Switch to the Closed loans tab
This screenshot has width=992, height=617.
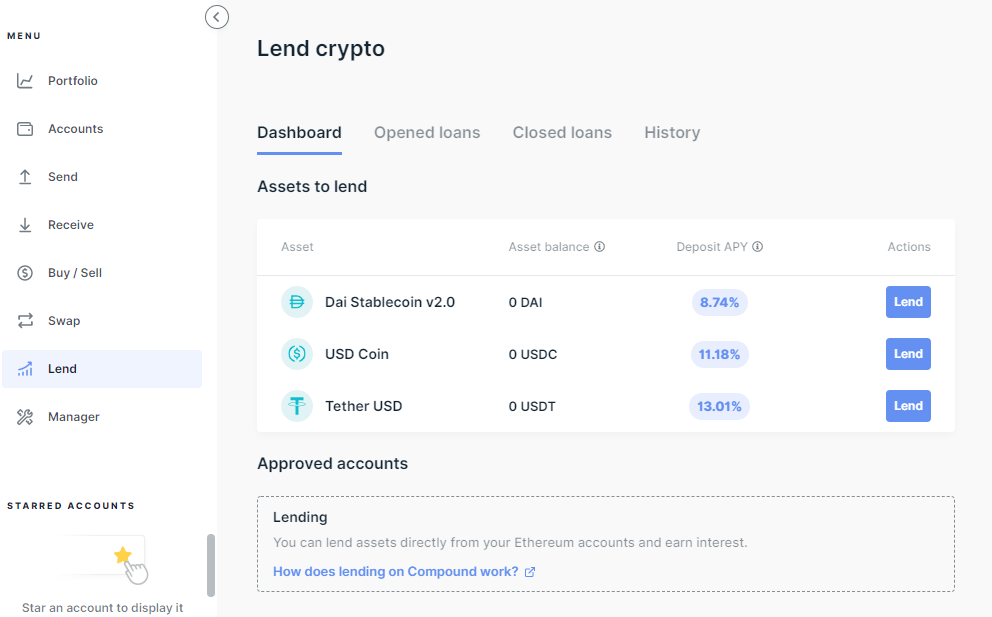(x=562, y=132)
